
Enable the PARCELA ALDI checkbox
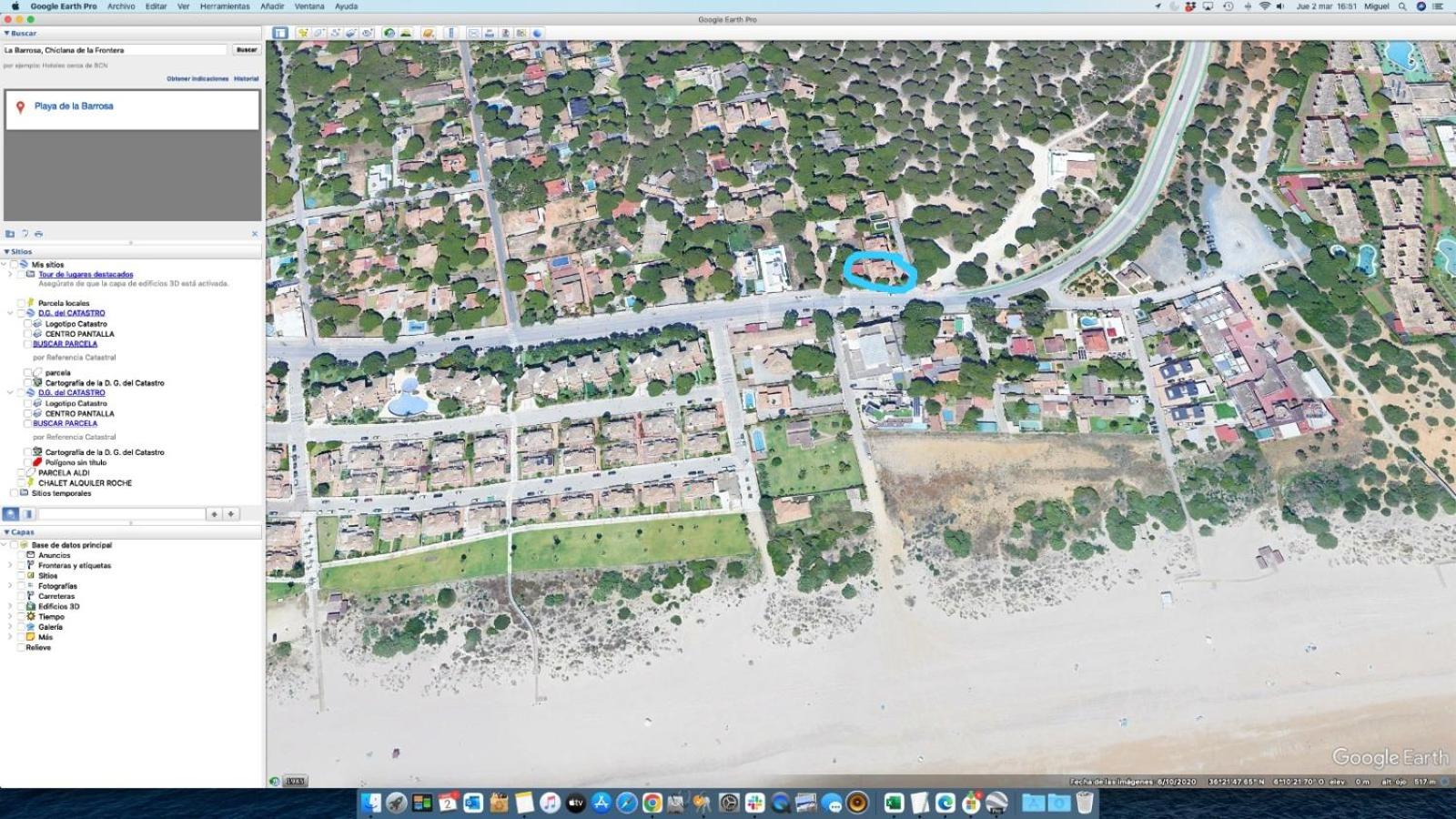click(x=21, y=473)
